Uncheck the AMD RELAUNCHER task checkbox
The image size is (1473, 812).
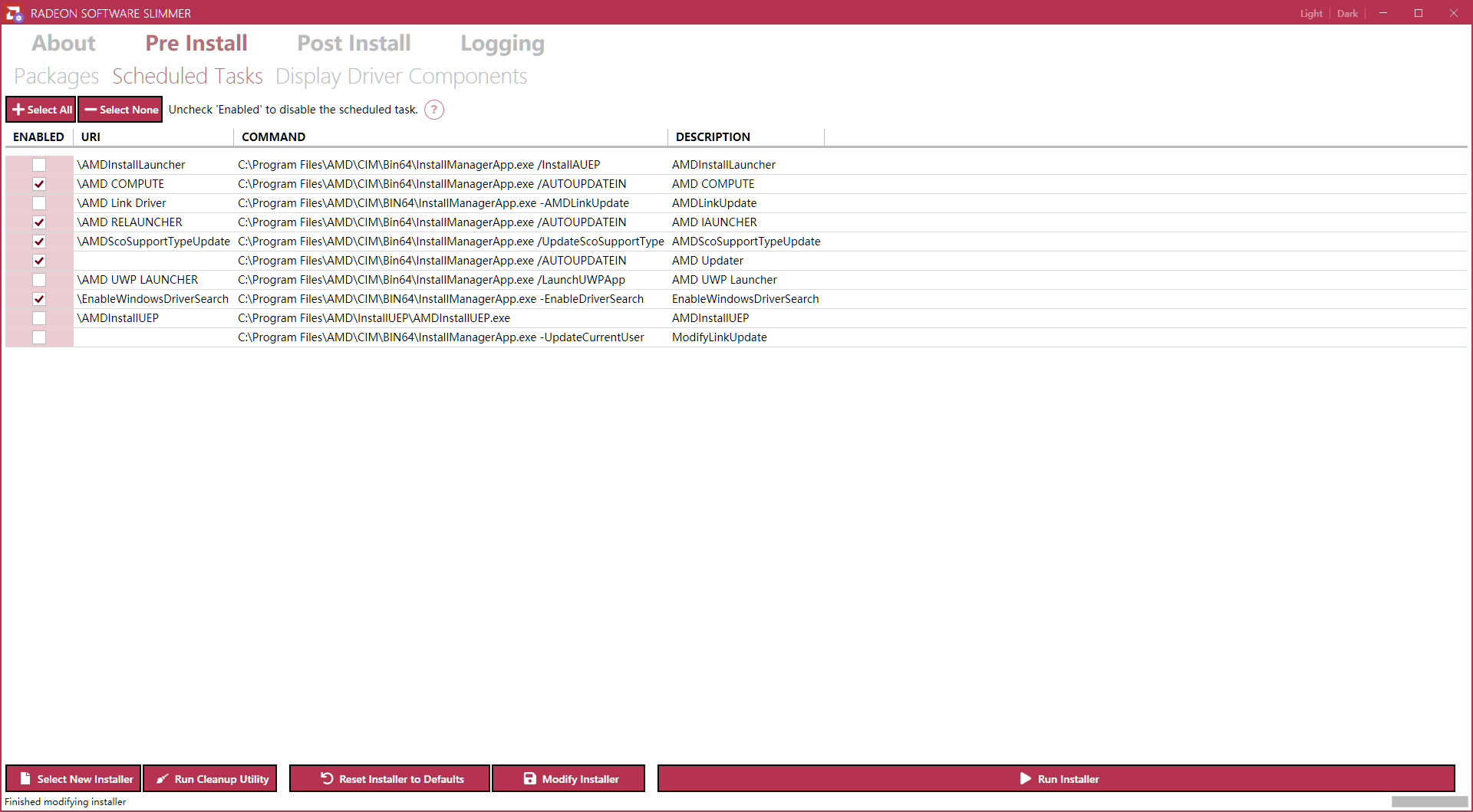point(39,222)
